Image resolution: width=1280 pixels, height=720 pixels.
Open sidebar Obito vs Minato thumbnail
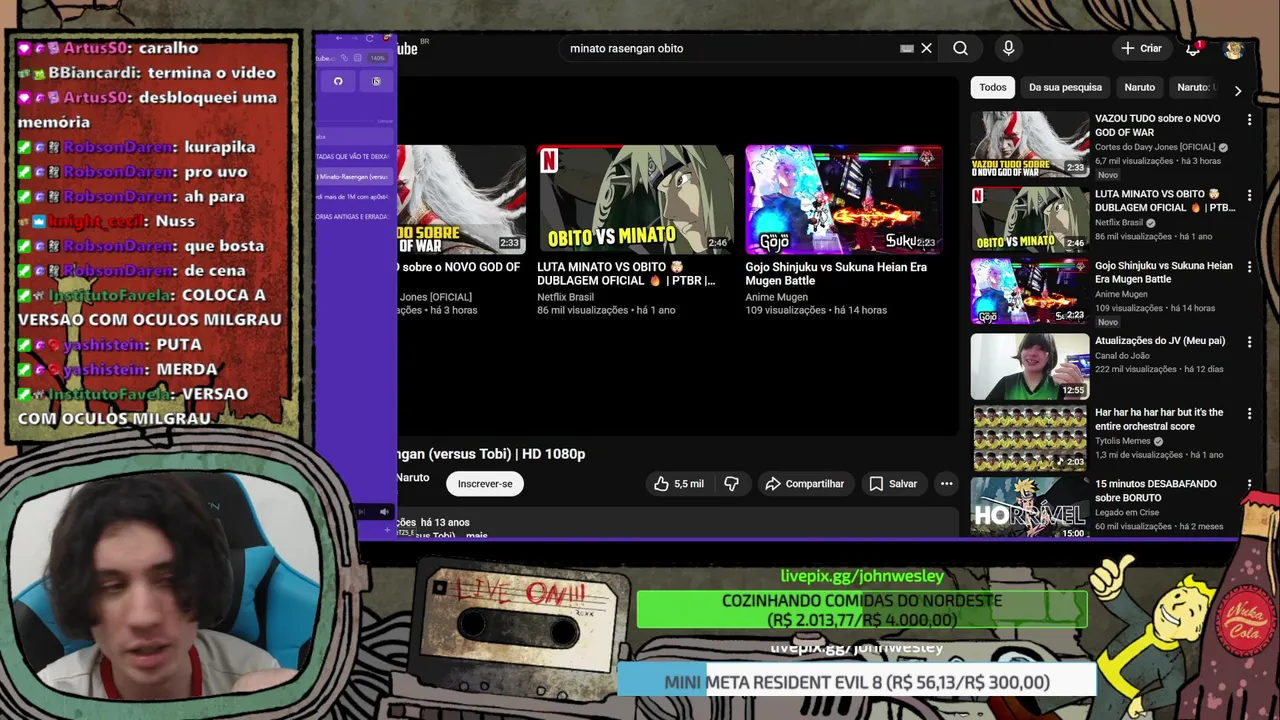pyautogui.click(x=1030, y=218)
